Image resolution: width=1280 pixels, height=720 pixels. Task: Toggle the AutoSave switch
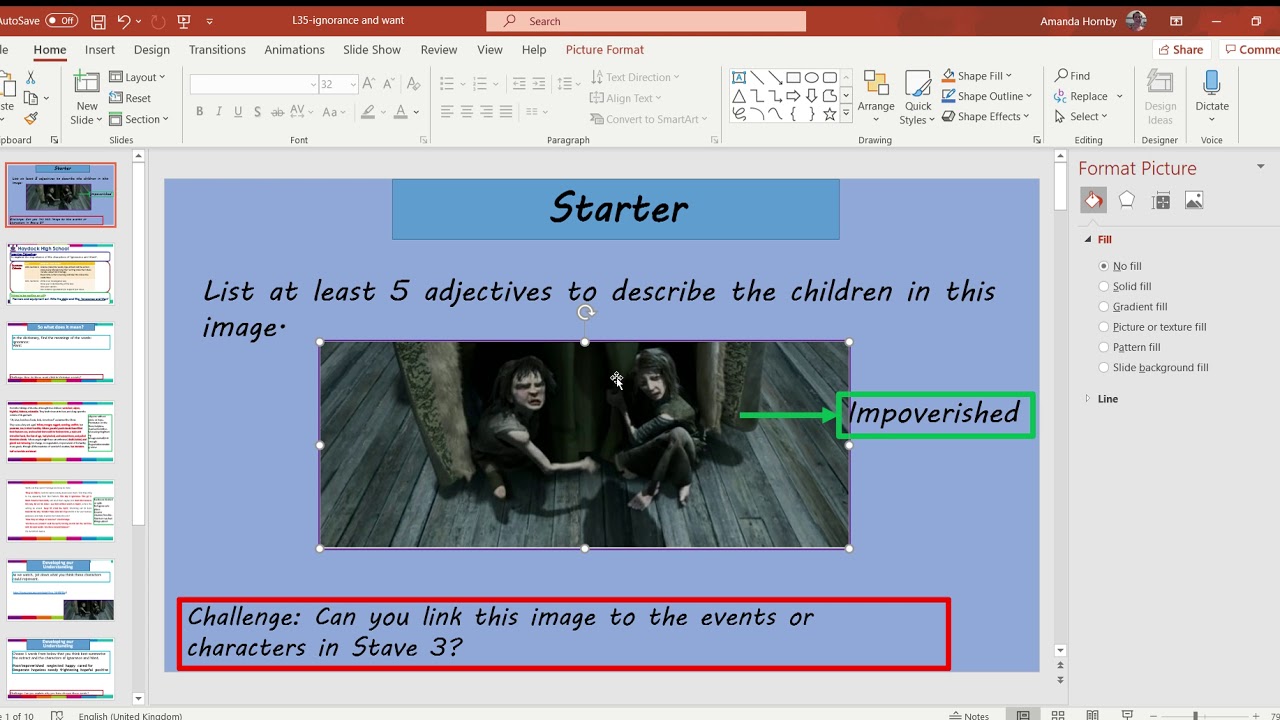[61, 20]
